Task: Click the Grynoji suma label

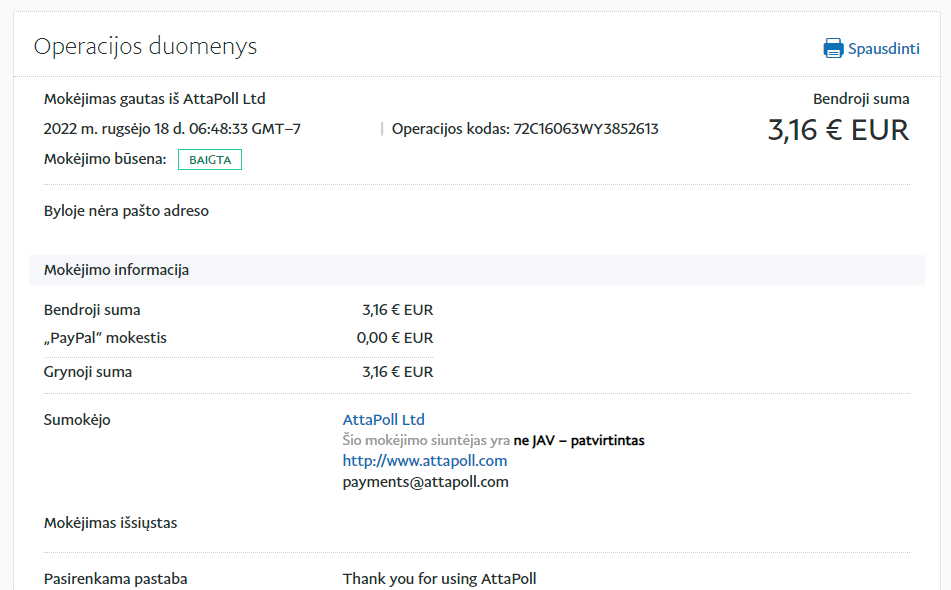Action: point(88,372)
